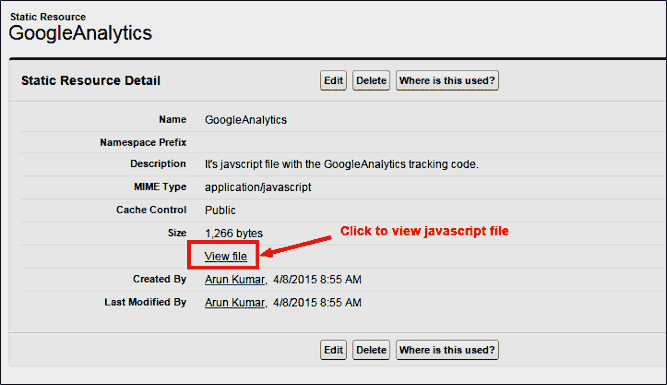Click the 1,266 bytes size value
Image resolution: width=667 pixels, height=385 pixels.
[234, 233]
